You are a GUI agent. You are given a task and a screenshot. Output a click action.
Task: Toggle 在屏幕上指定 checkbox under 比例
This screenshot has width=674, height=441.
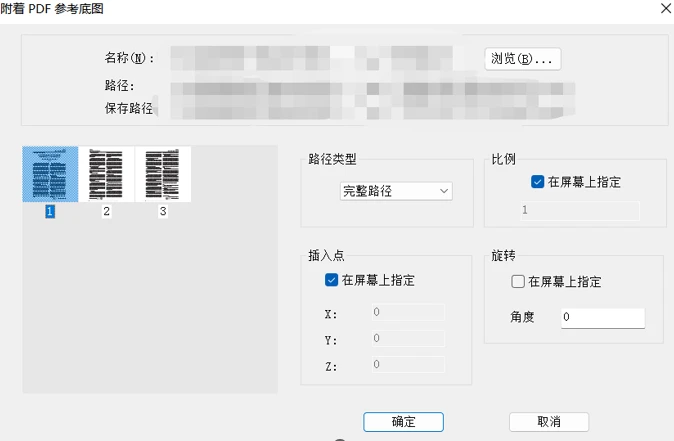click(x=537, y=182)
